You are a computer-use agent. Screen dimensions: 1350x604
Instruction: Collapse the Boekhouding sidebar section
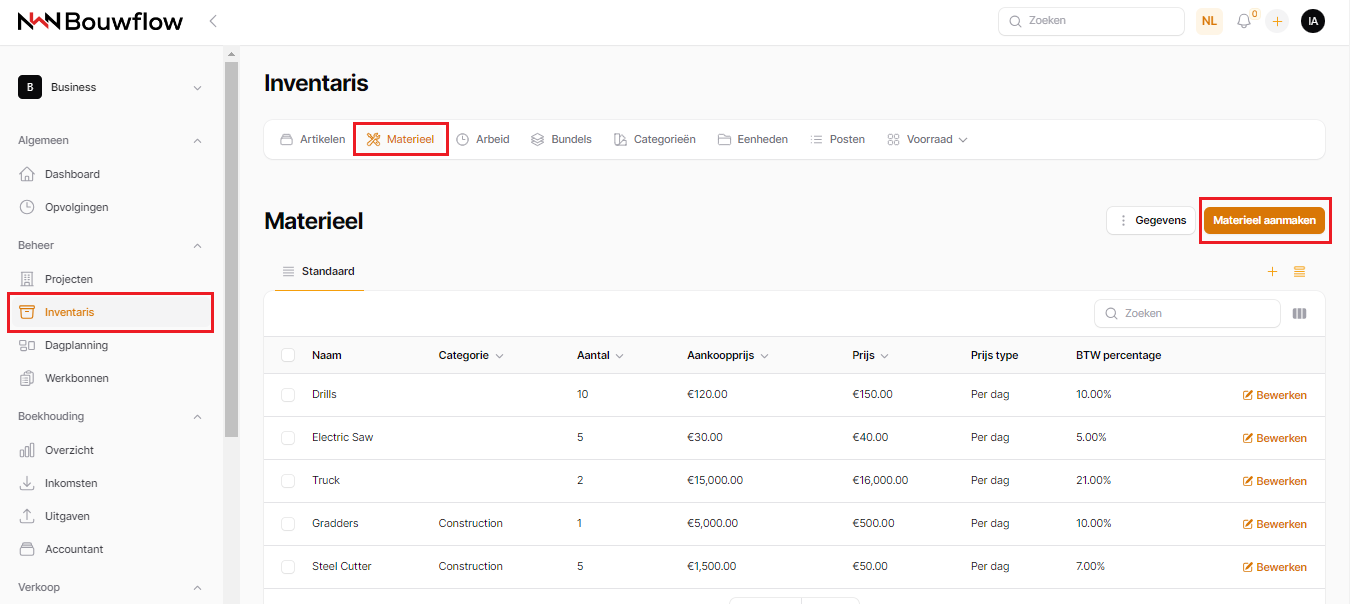point(197,417)
